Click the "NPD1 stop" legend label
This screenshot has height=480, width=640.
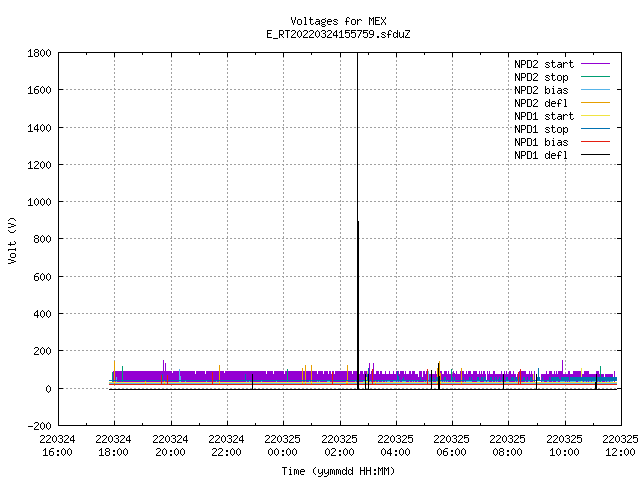pos(541,129)
